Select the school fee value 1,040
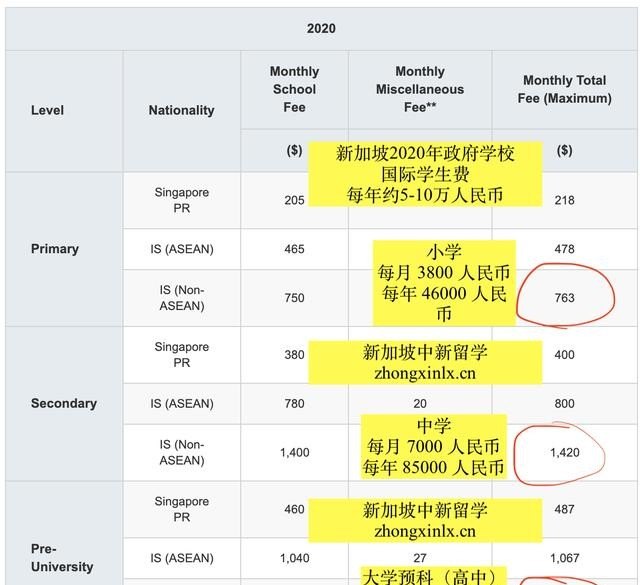 [294, 558]
